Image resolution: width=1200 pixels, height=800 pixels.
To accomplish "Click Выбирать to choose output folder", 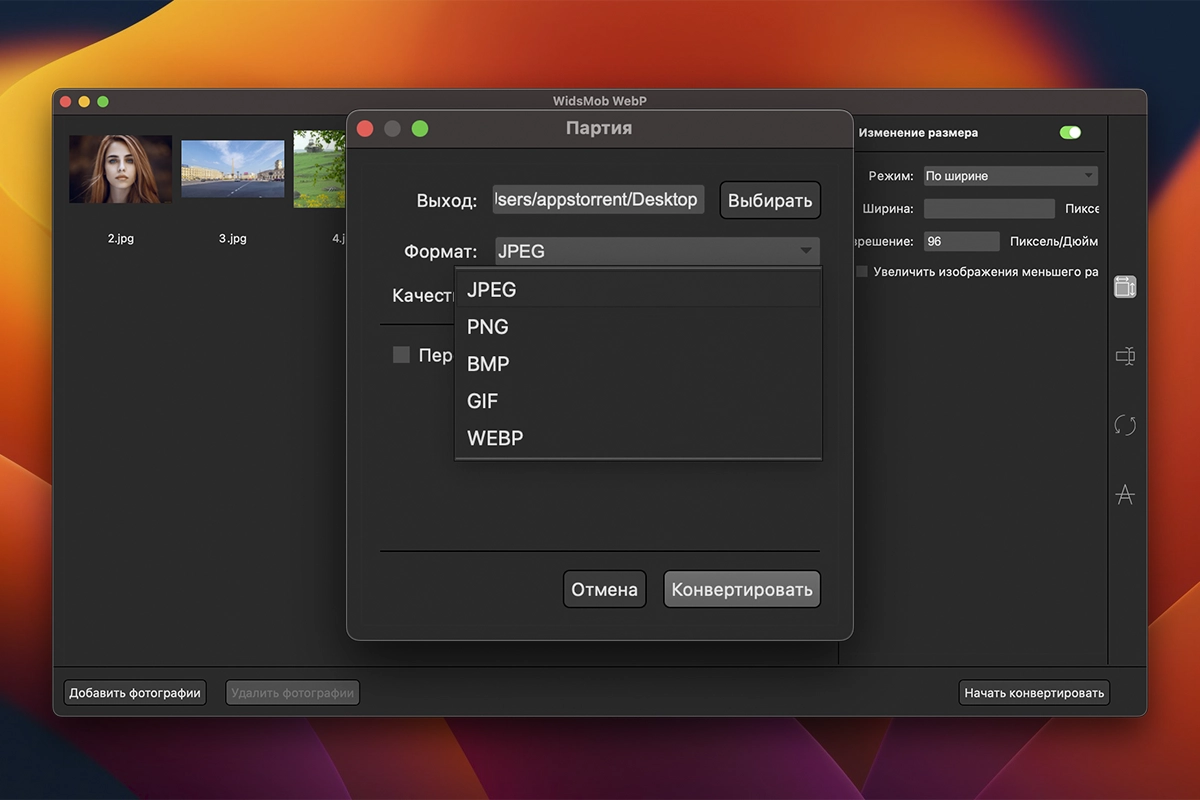I will [769, 200].
